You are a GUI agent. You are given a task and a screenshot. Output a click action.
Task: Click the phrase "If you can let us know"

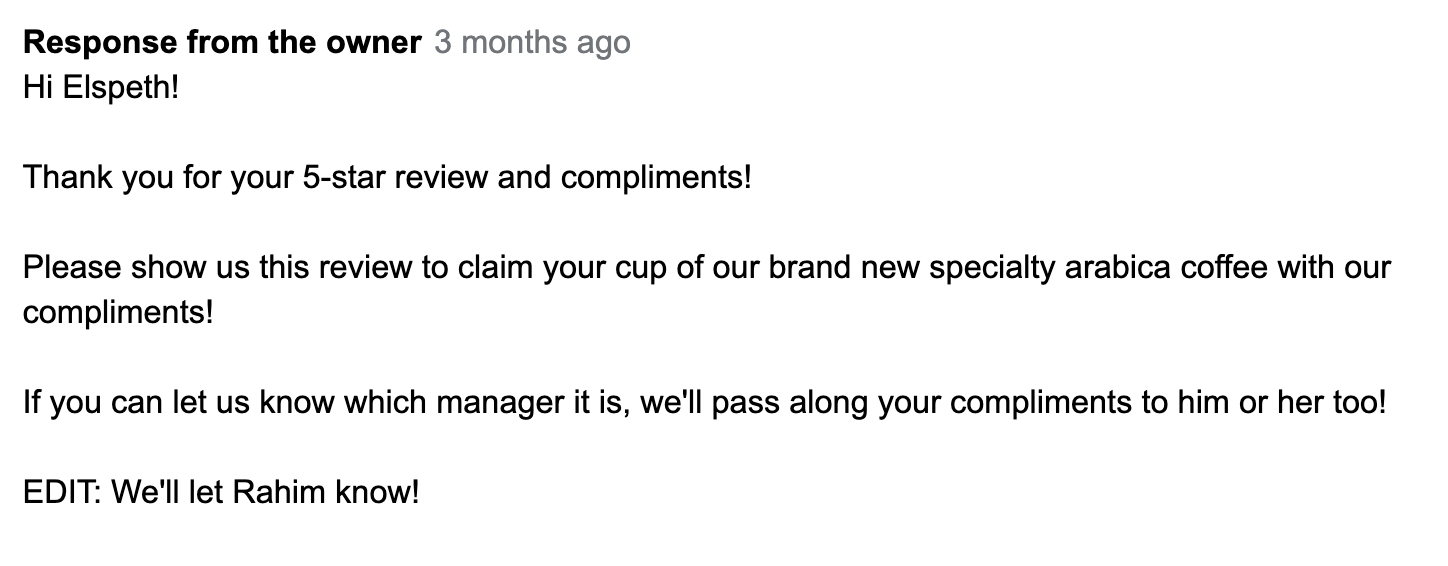coord(177,403)
